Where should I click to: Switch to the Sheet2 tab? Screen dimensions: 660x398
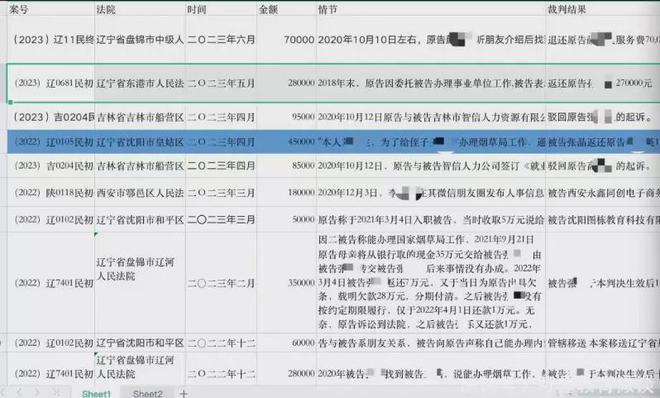coord(147,393)
